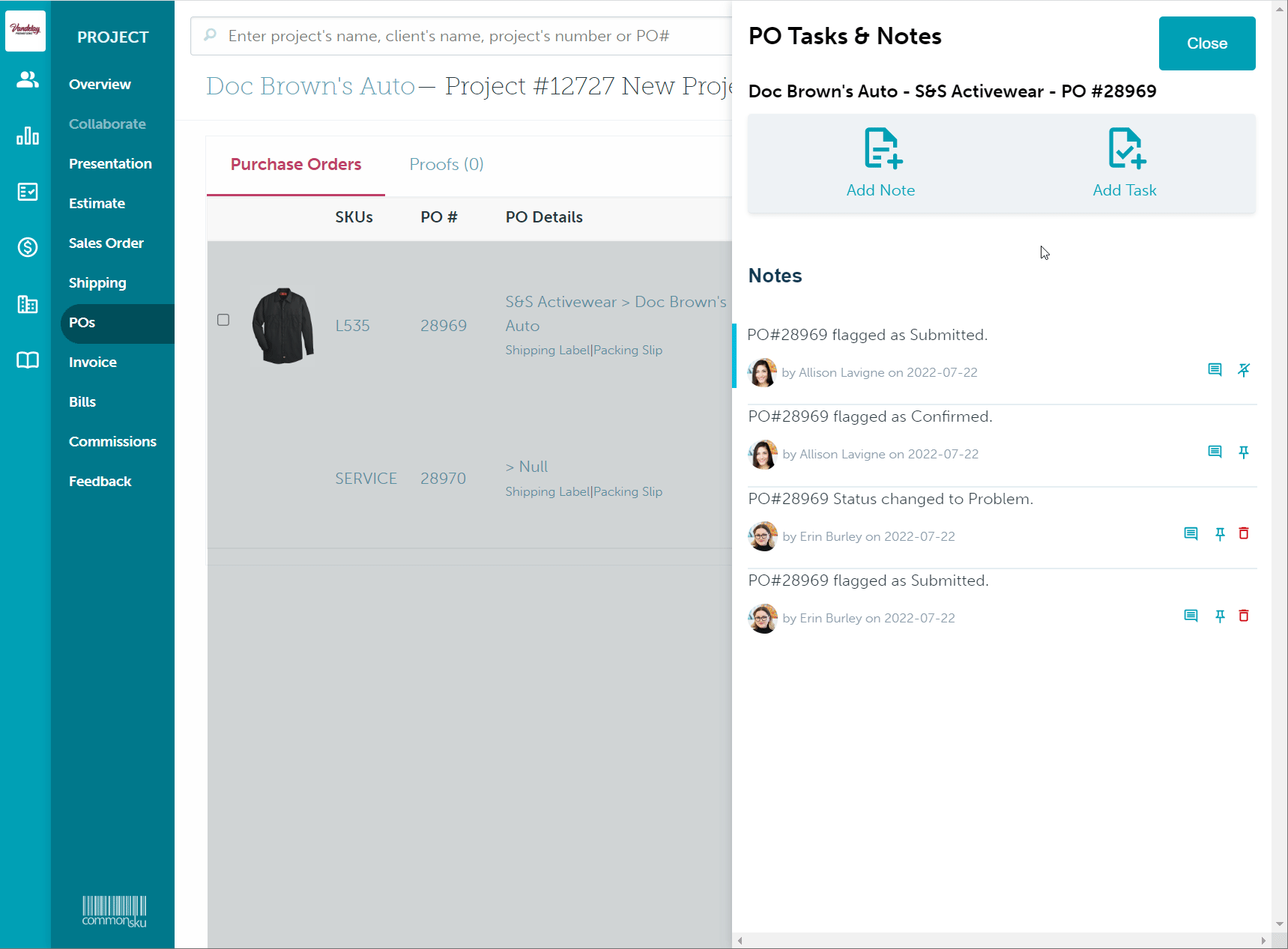Go to the Invoice section
The height and width of the screenshot is (949, 1288).
(x=92, y=362)
